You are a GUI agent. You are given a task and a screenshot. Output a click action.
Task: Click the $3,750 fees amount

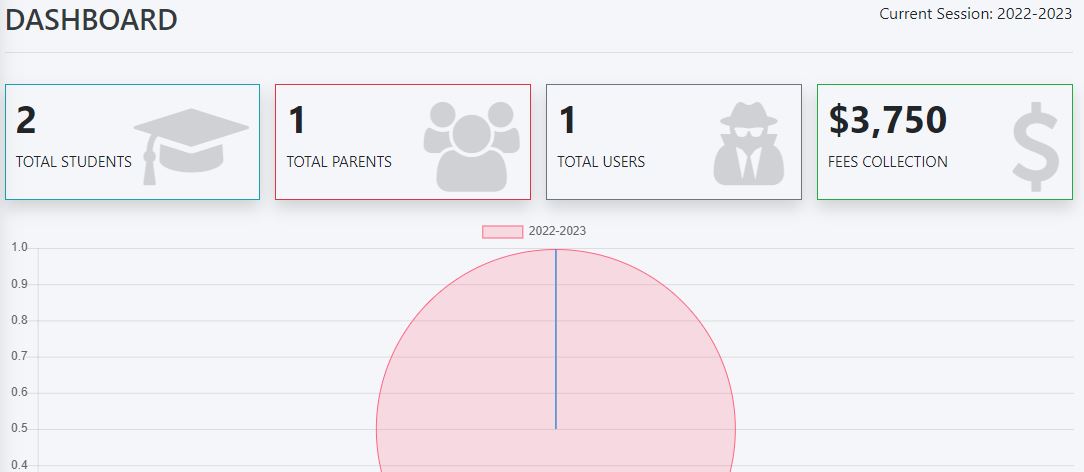pyautogui.click(x=888, y=121)
